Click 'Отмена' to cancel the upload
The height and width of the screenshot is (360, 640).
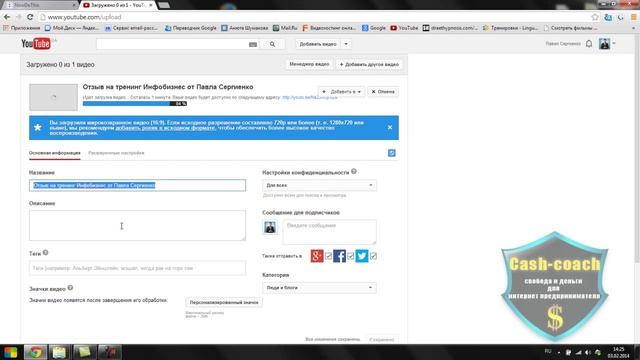coord(383,92)
